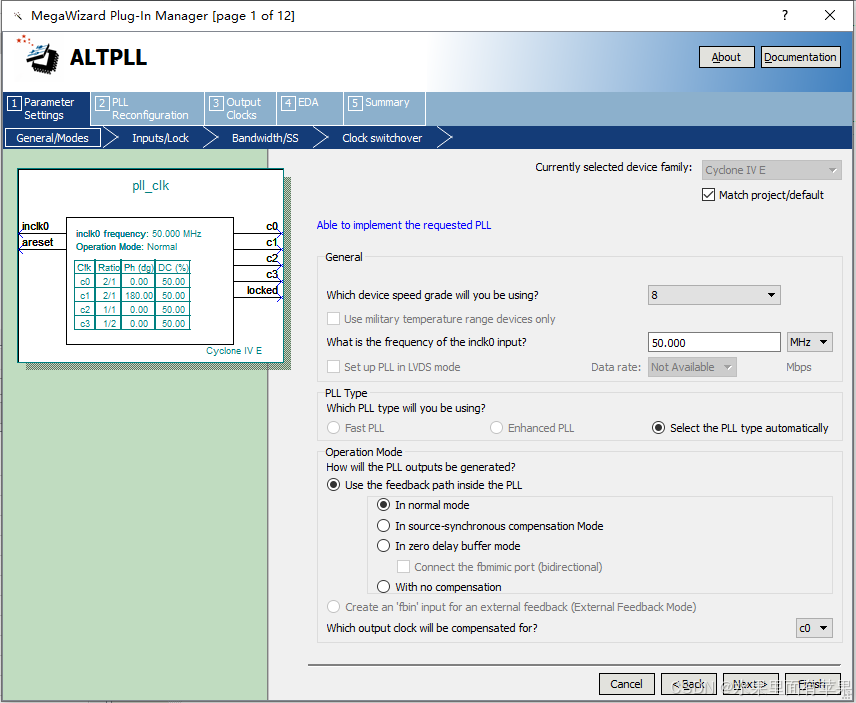Select With no compensation option
This screenshot has height=703, width=856.
[384, 587]
